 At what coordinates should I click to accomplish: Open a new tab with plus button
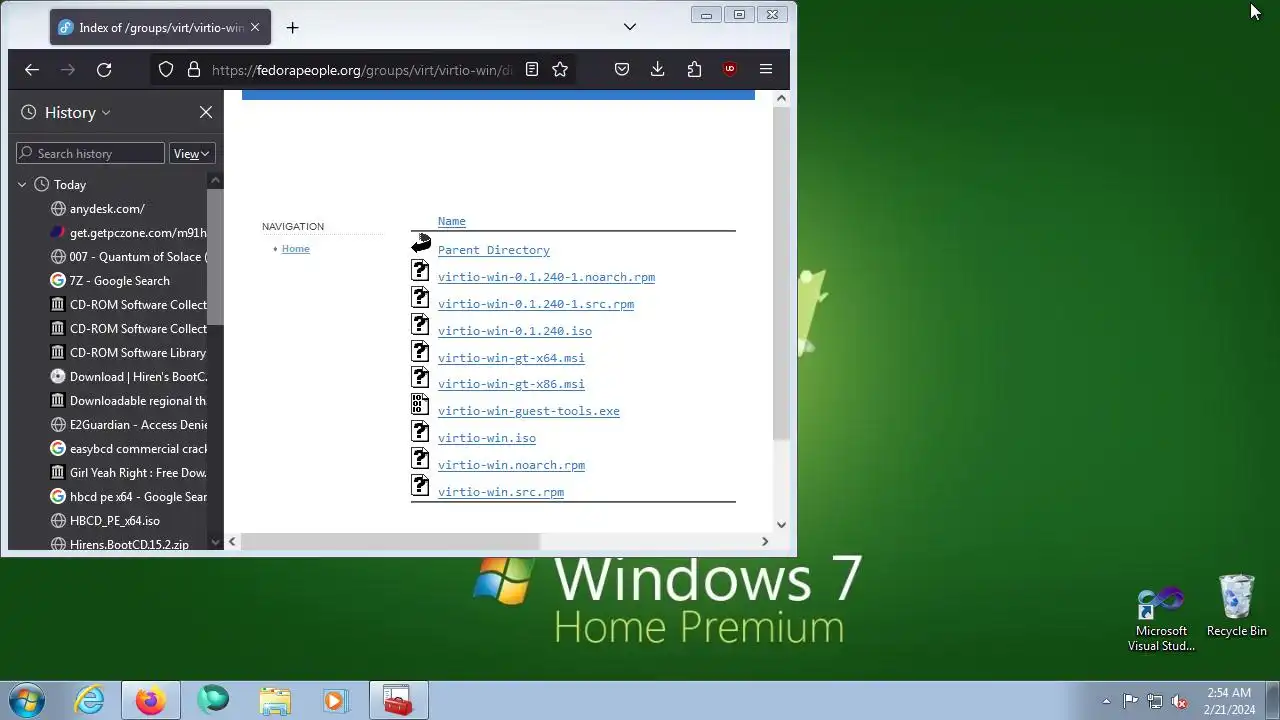(292, 28)
